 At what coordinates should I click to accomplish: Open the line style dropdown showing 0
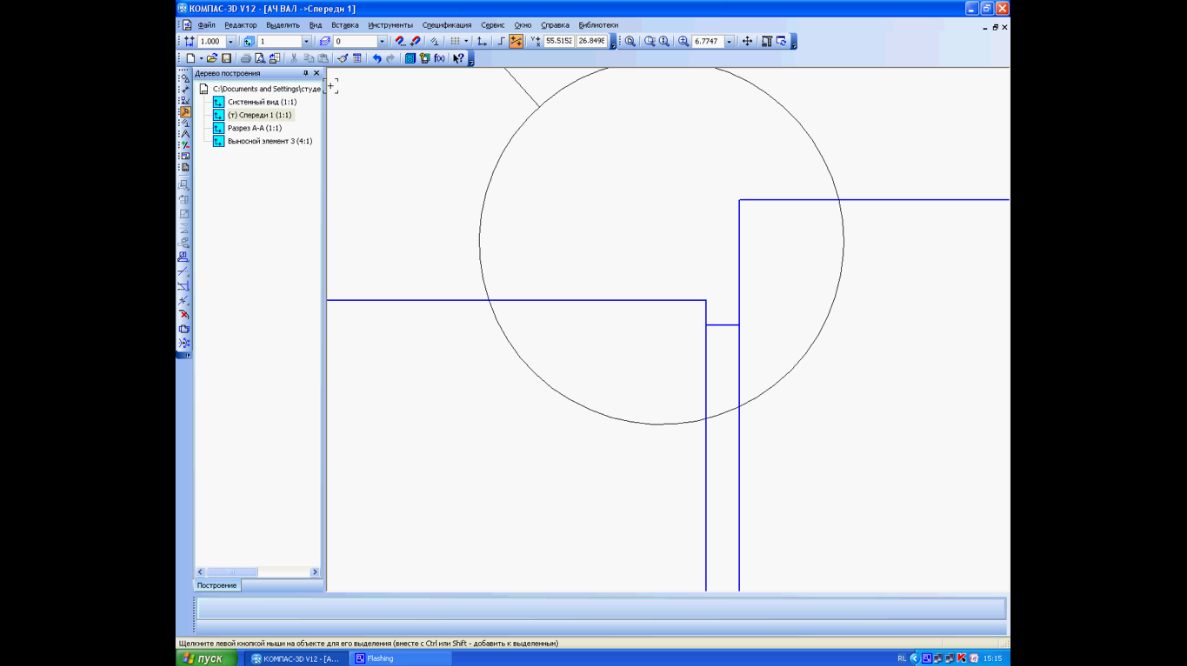click(x=383, y=41)
